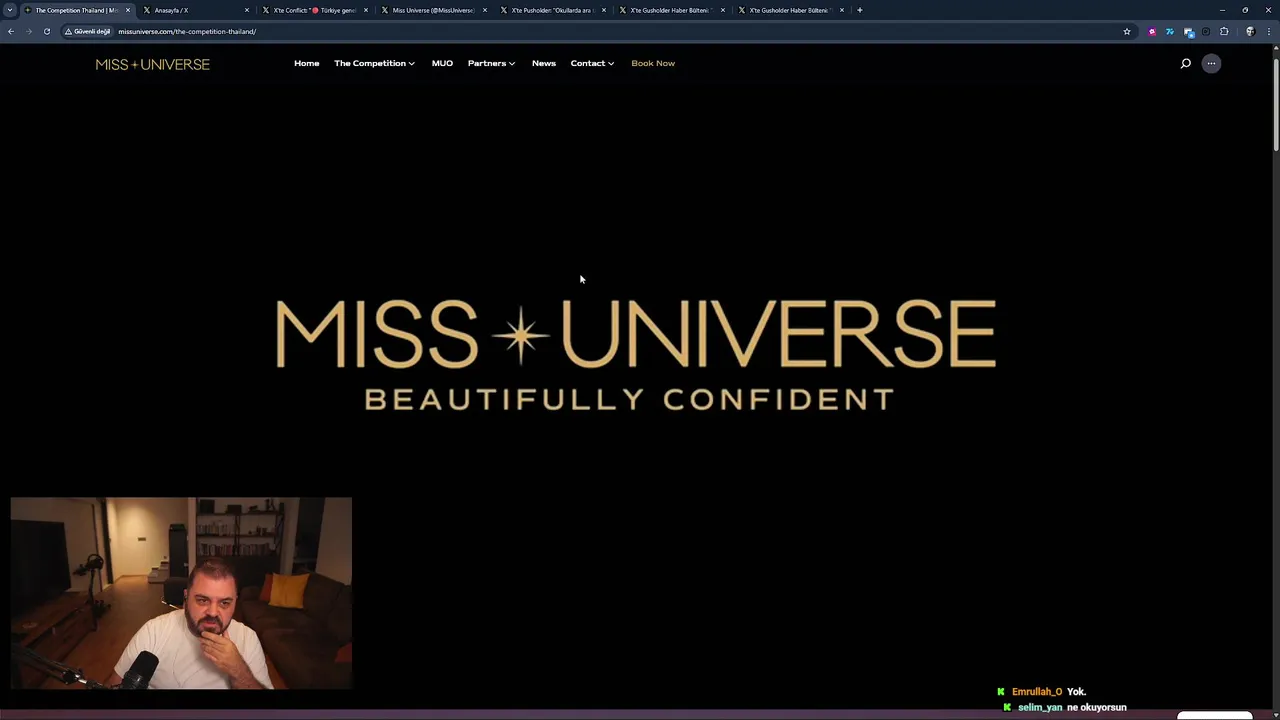Click the webcam overlay video thumbnail

click(x=181, y=593)
